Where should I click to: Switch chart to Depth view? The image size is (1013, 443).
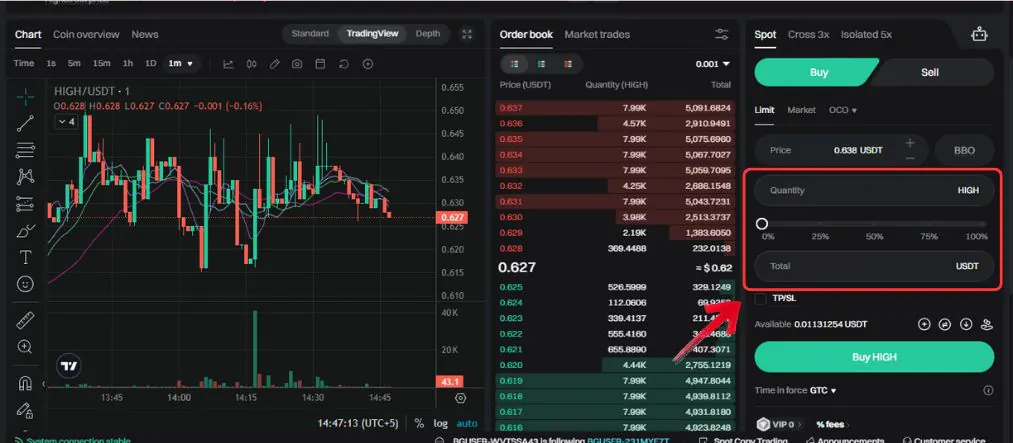click(428, 34)
